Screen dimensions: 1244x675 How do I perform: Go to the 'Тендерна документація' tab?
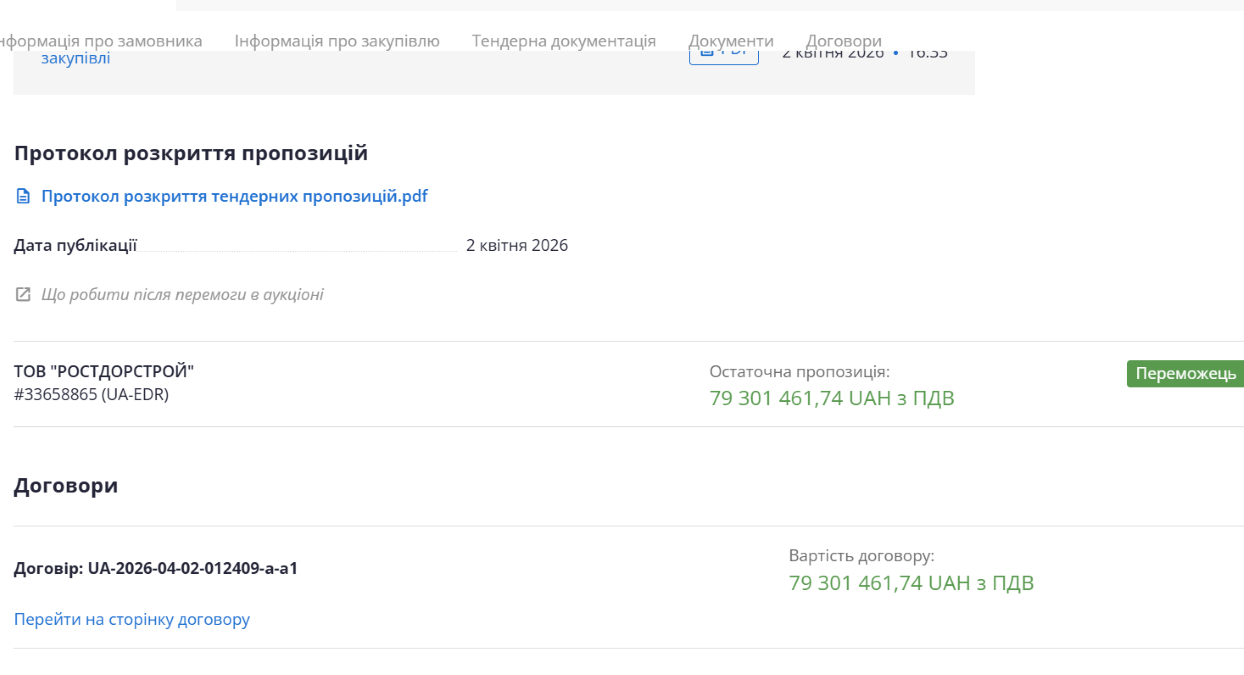pyautogui.click(x=564, y=41)
